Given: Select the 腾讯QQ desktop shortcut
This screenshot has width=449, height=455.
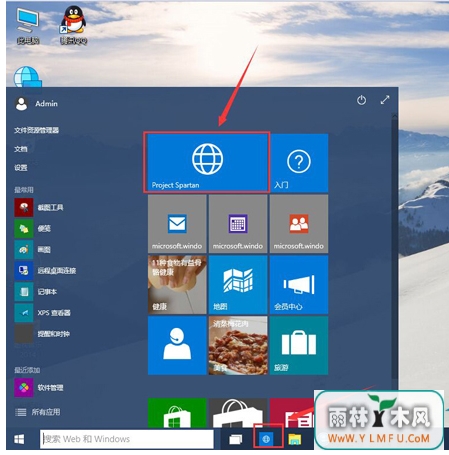Looking at the screenshot, I should point(74,25).
